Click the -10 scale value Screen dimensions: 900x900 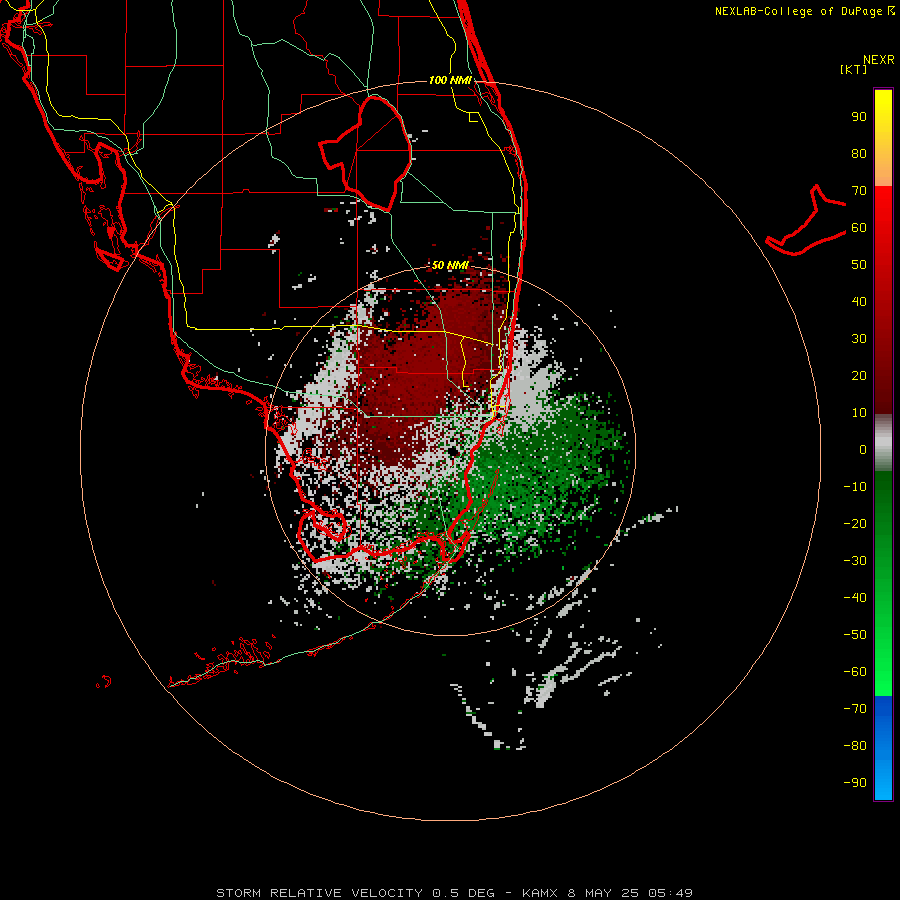[855, 487]
